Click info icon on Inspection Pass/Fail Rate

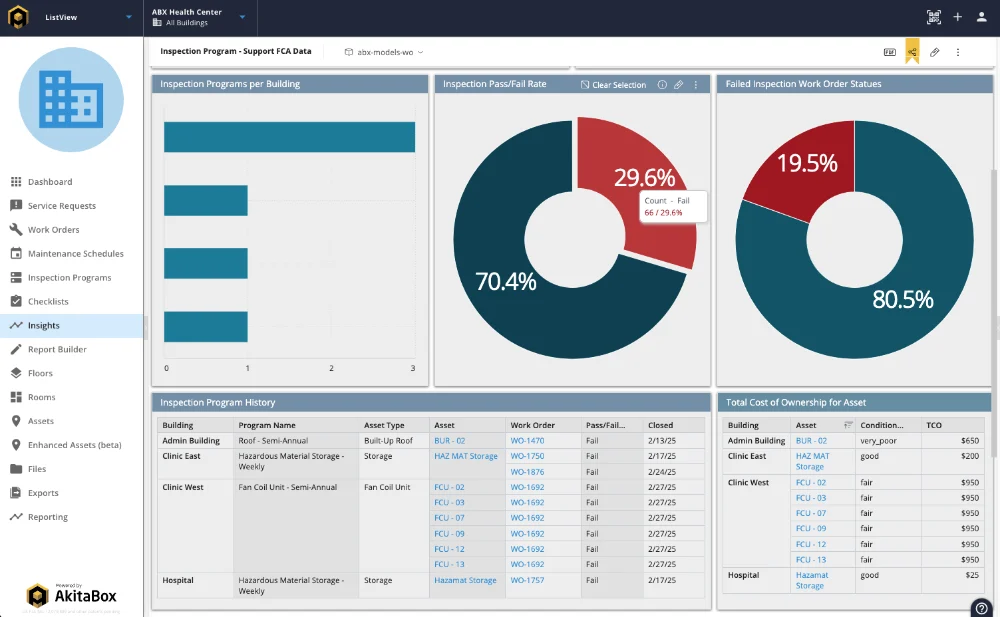pyautogui.click(x=662, y=85)
